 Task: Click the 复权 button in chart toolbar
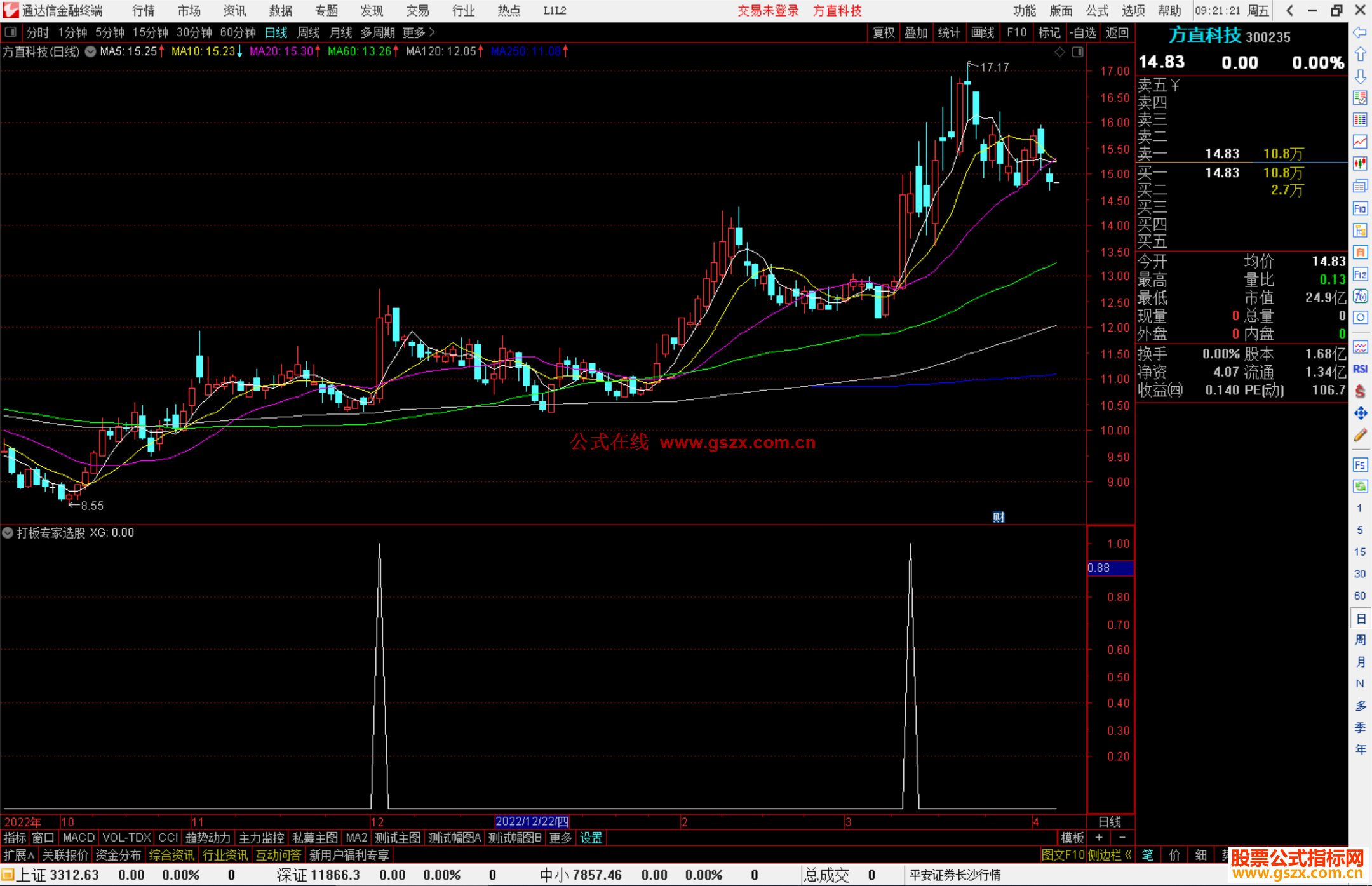tap(884, 32)
